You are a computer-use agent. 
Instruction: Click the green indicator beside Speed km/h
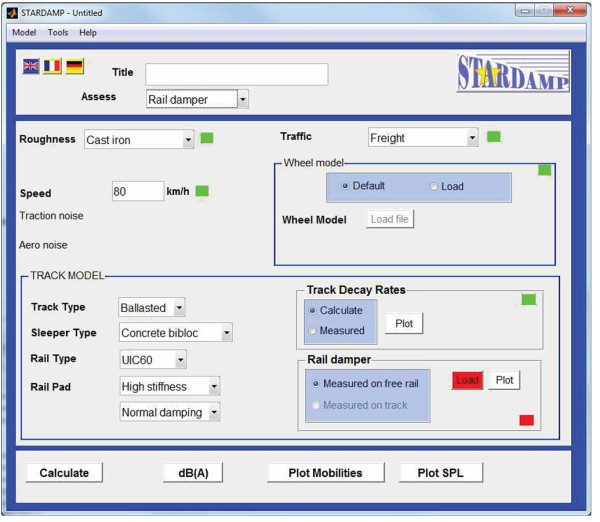click(202, 190)
